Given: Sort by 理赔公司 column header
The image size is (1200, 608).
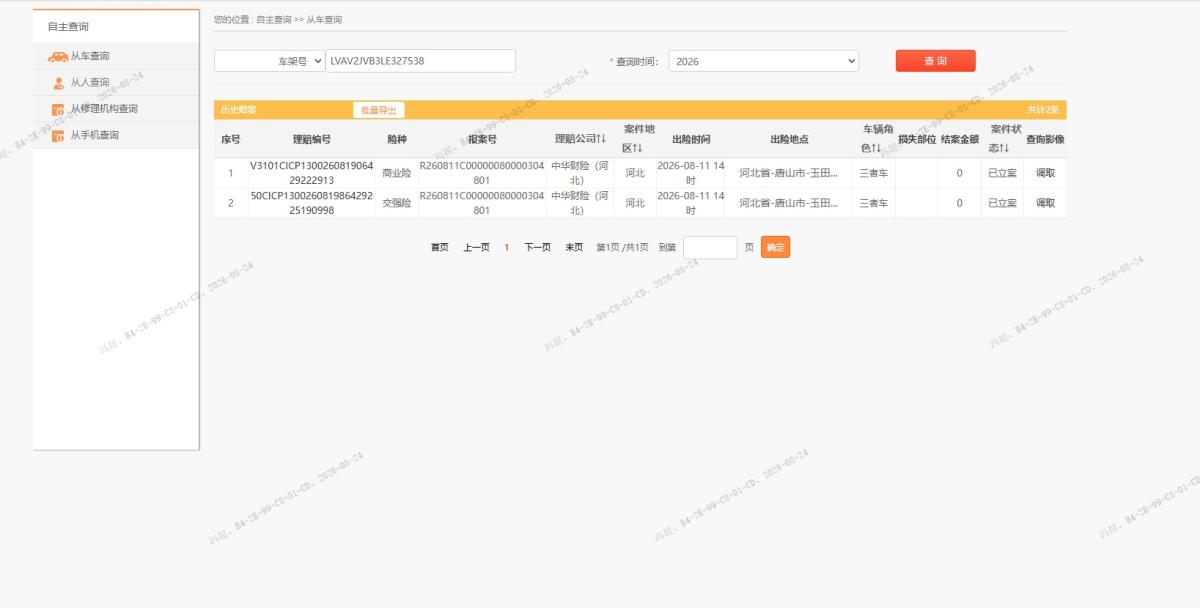Looking at the screenshot, I should [581, 139].
